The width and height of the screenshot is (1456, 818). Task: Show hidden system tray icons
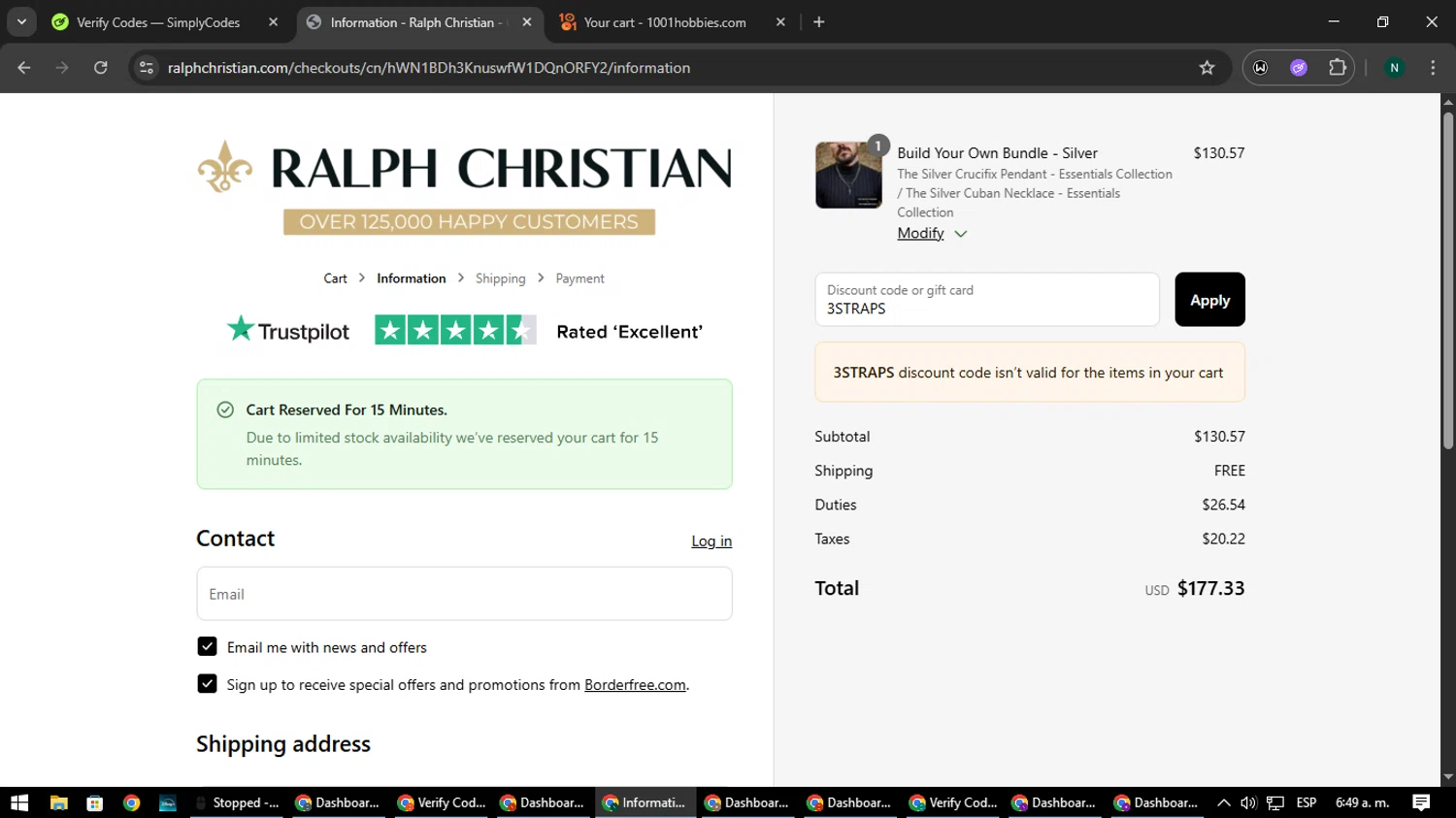click(x=1224, y=802)
